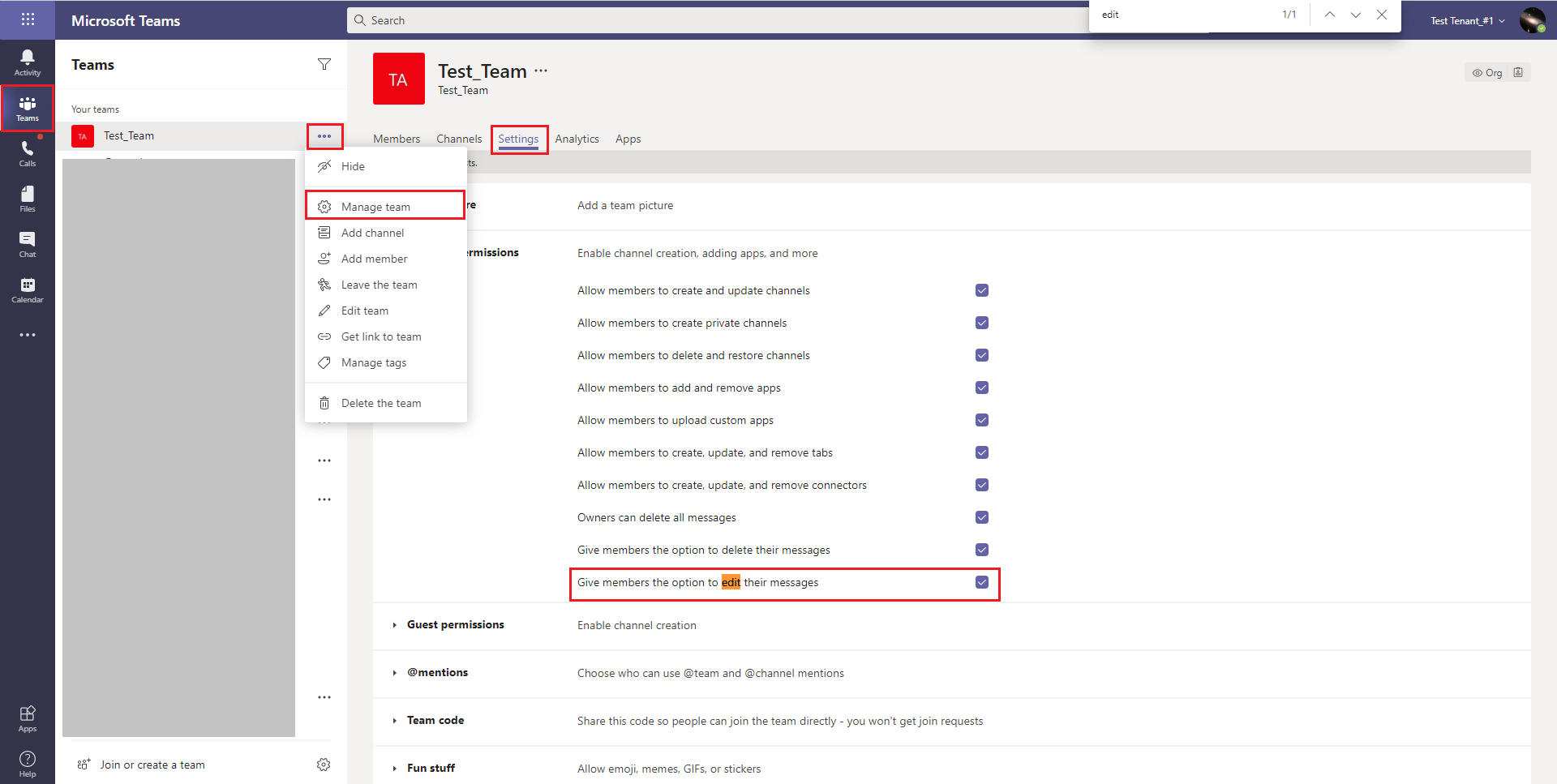Toggle members option to edit messages

[982, 582]
